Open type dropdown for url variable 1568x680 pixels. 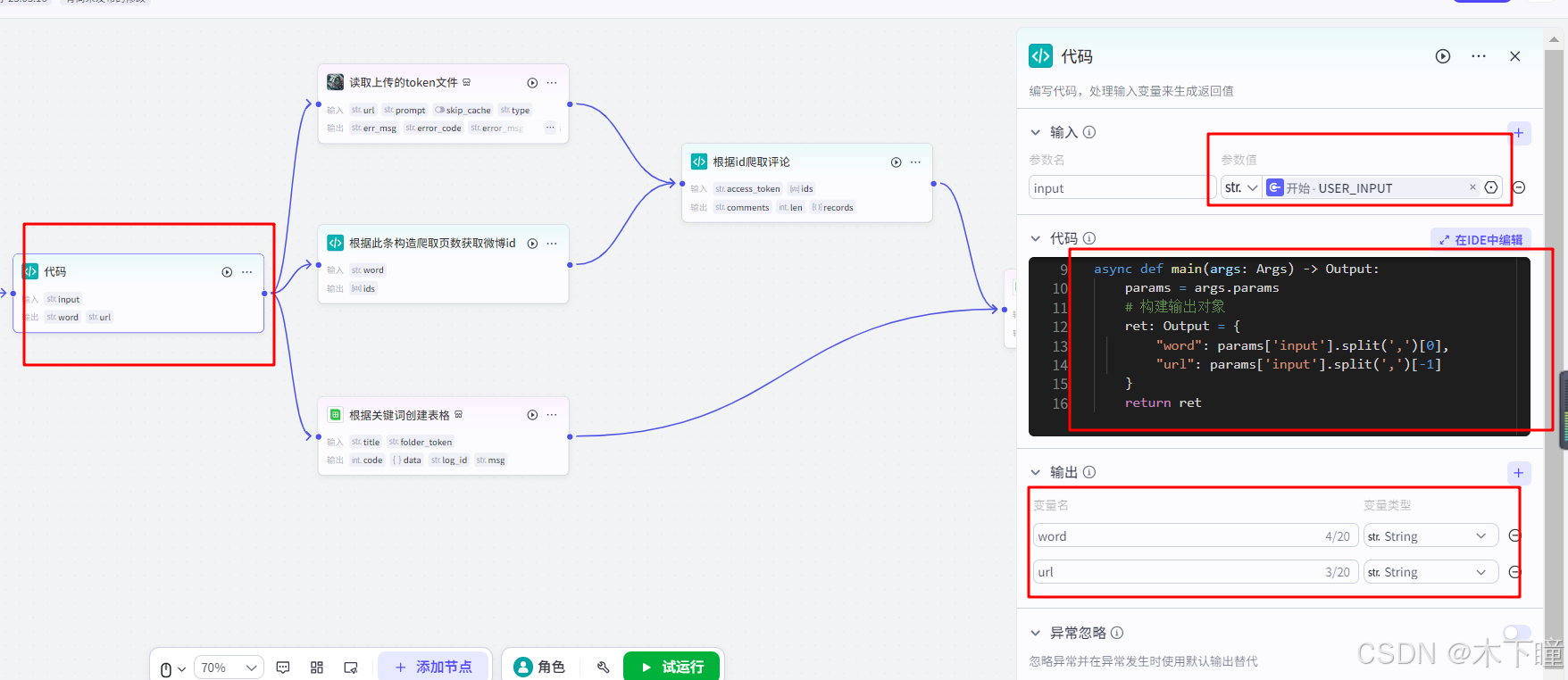[x=1430, y=571]
